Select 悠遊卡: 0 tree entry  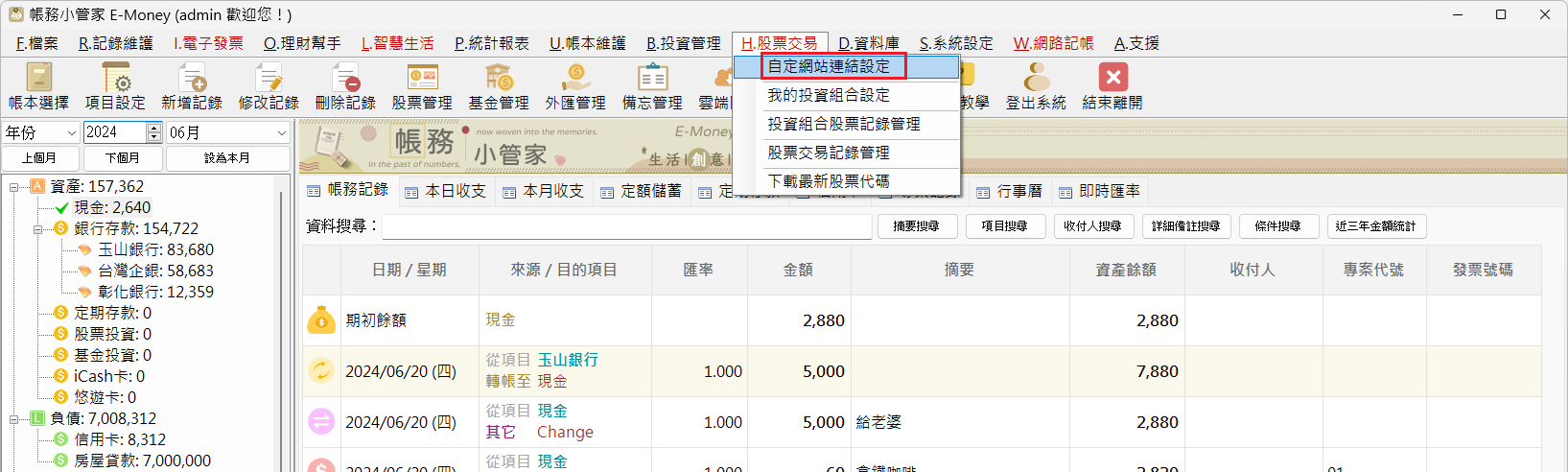[104, 397]
